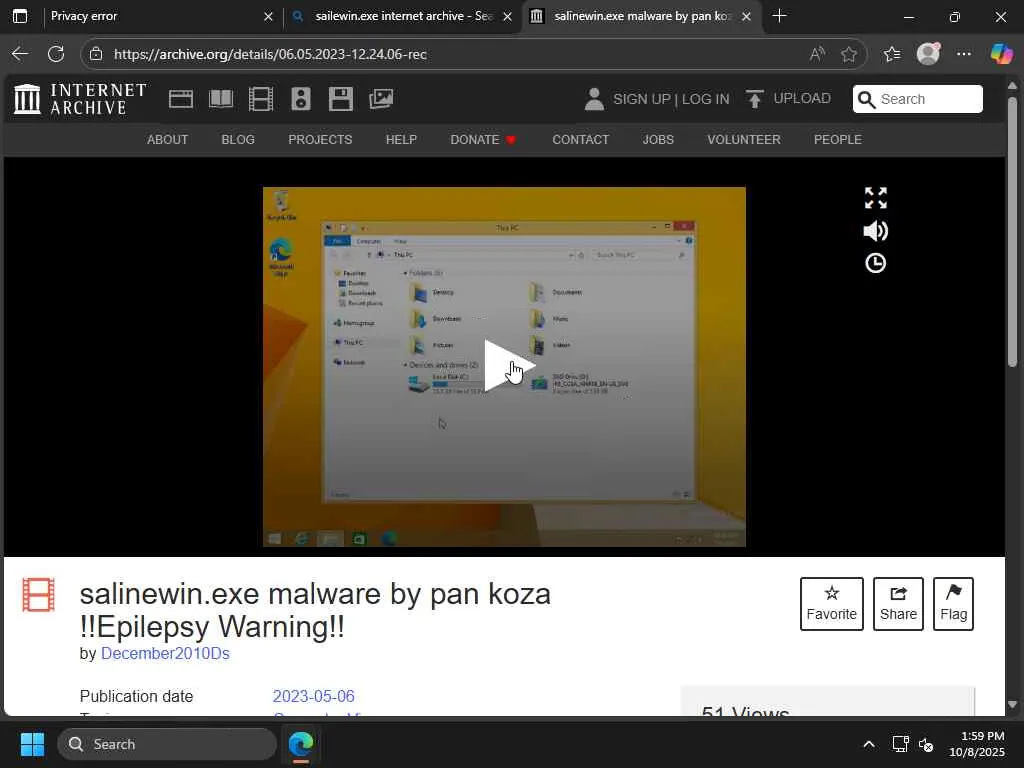Open the Web (Wayback) media icon

(x=181, y=99)
